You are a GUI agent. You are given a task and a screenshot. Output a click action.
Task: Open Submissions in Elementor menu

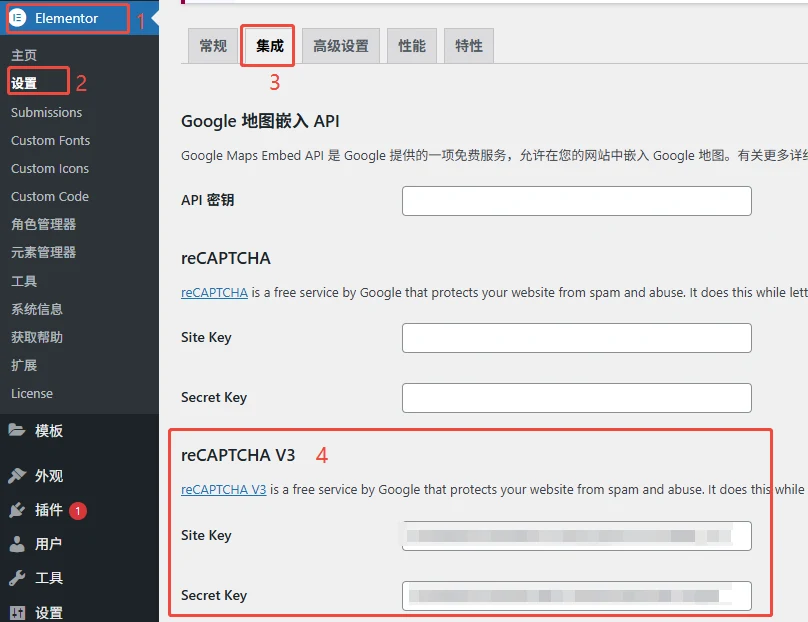pos(46,112)
